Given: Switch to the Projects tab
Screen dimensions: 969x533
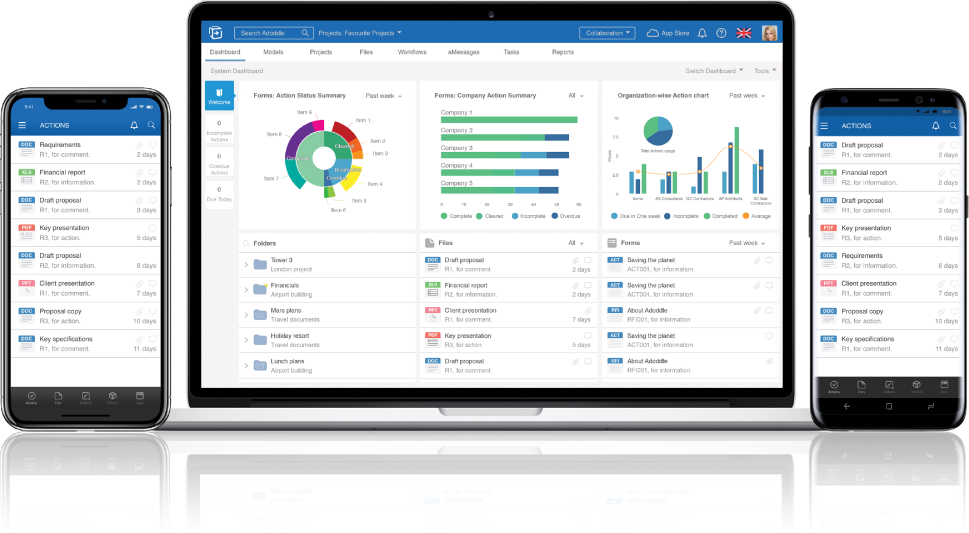Looking at the screenshot, I should point(321,52).
